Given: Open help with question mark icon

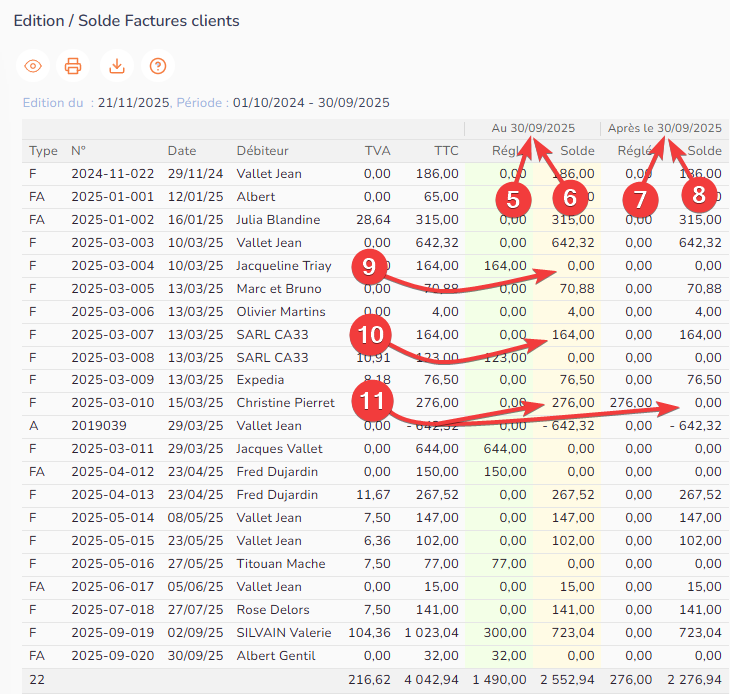Looking at the screenshot, I should point(157,66).
